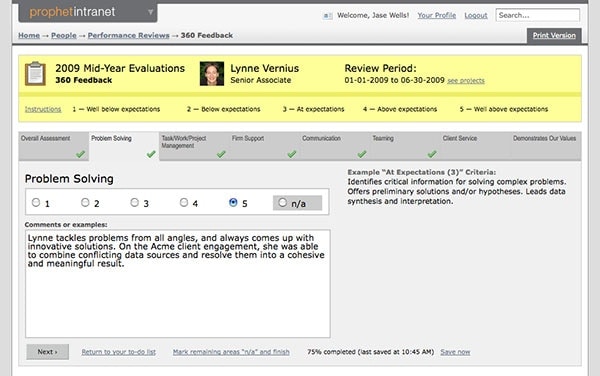Click the Logout link
Screen dimensions: 600x376
click(x=476, y=15)
